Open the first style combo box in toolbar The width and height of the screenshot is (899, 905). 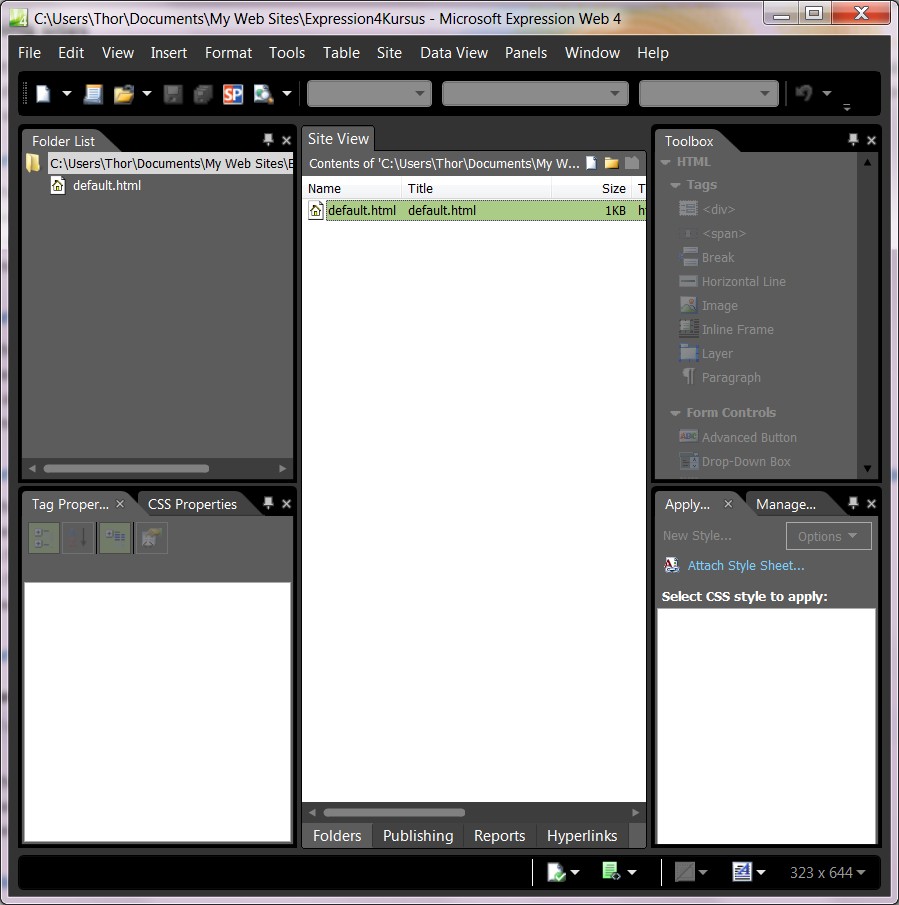(369, 93)
